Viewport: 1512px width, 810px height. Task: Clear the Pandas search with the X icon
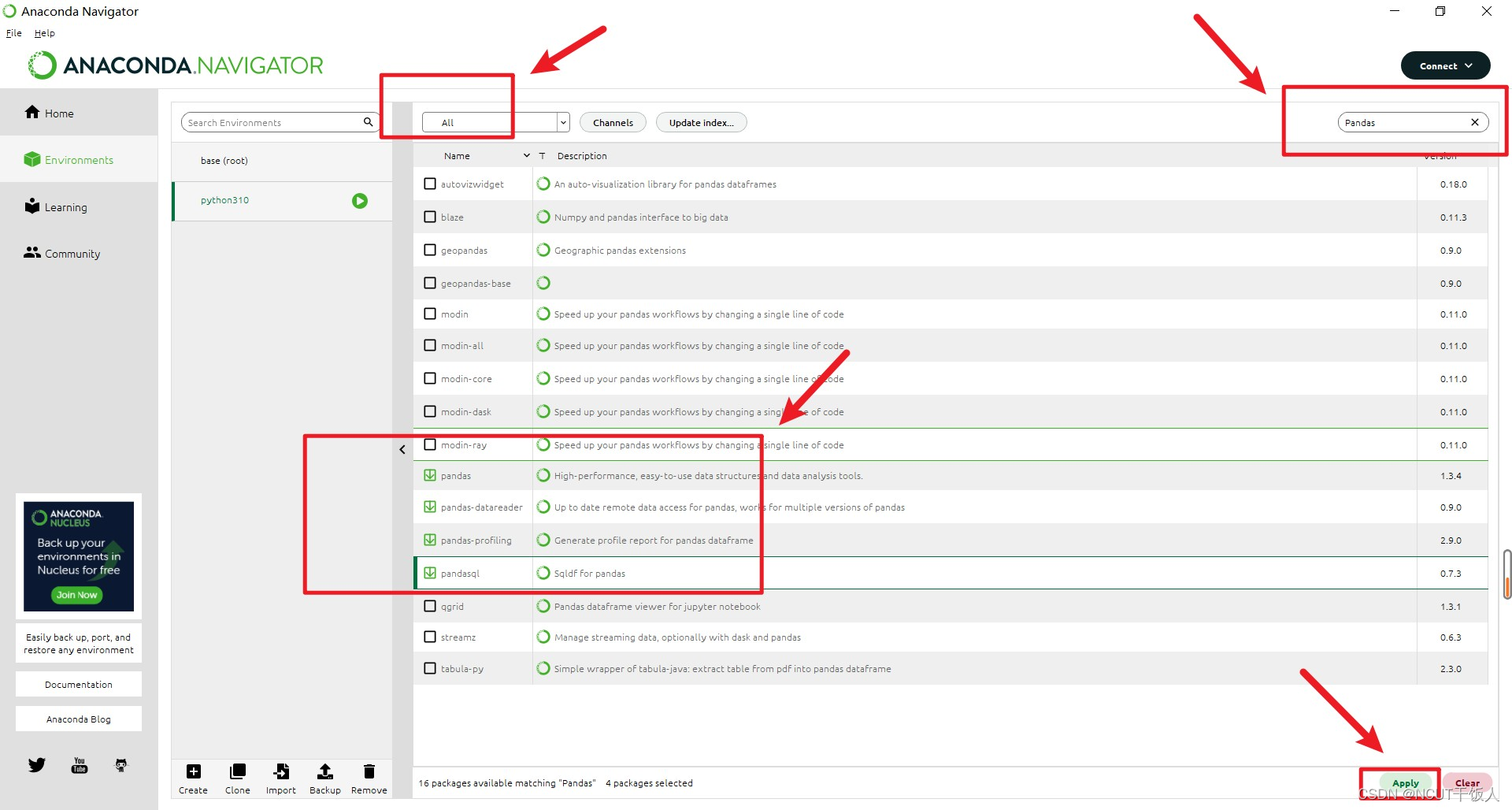1475,122
